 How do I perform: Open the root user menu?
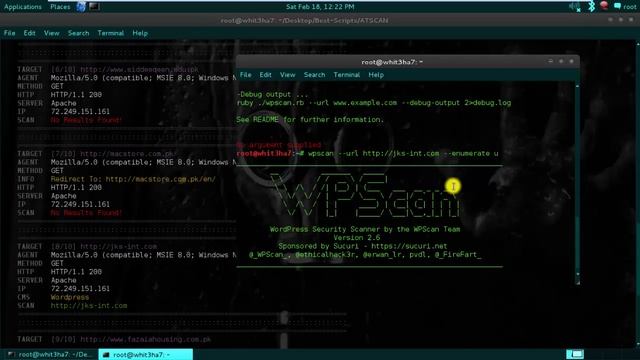(x=625, y=7)
